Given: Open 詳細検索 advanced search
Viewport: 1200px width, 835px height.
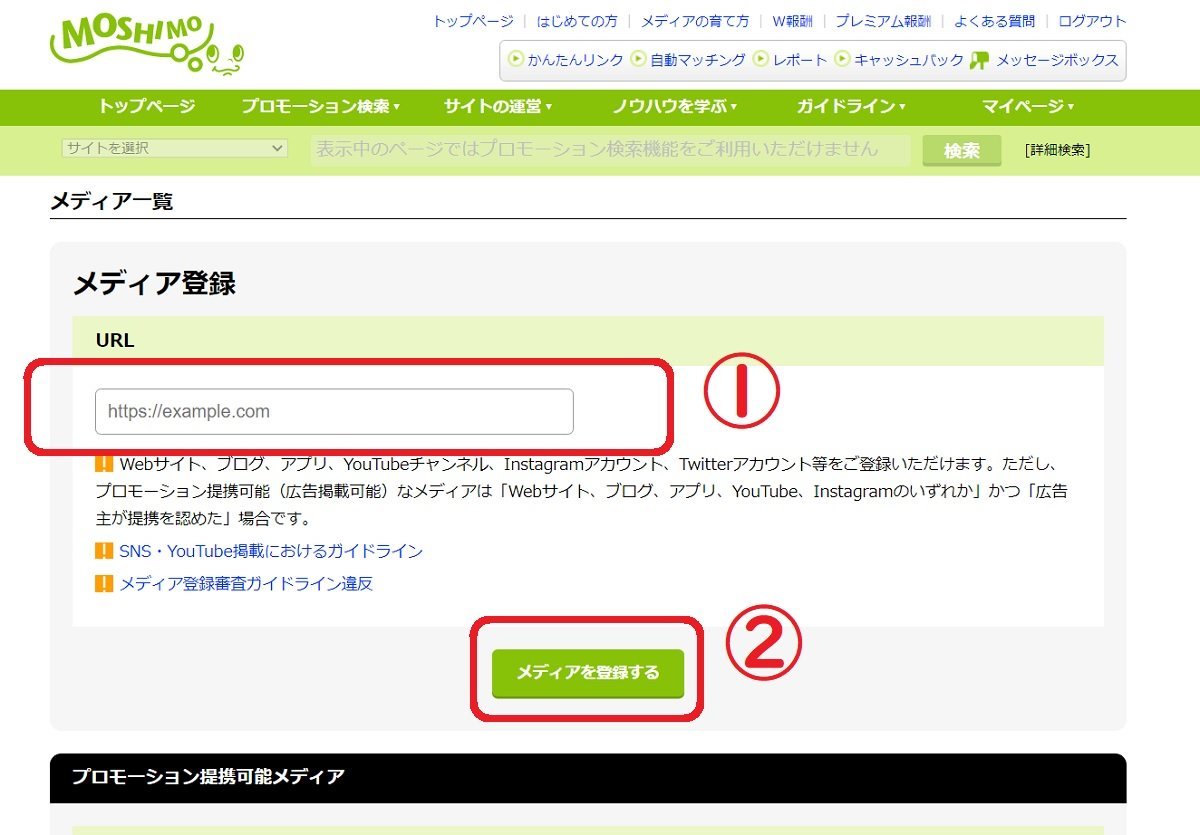Looking at the screenshot, I should pos(1057,149).
